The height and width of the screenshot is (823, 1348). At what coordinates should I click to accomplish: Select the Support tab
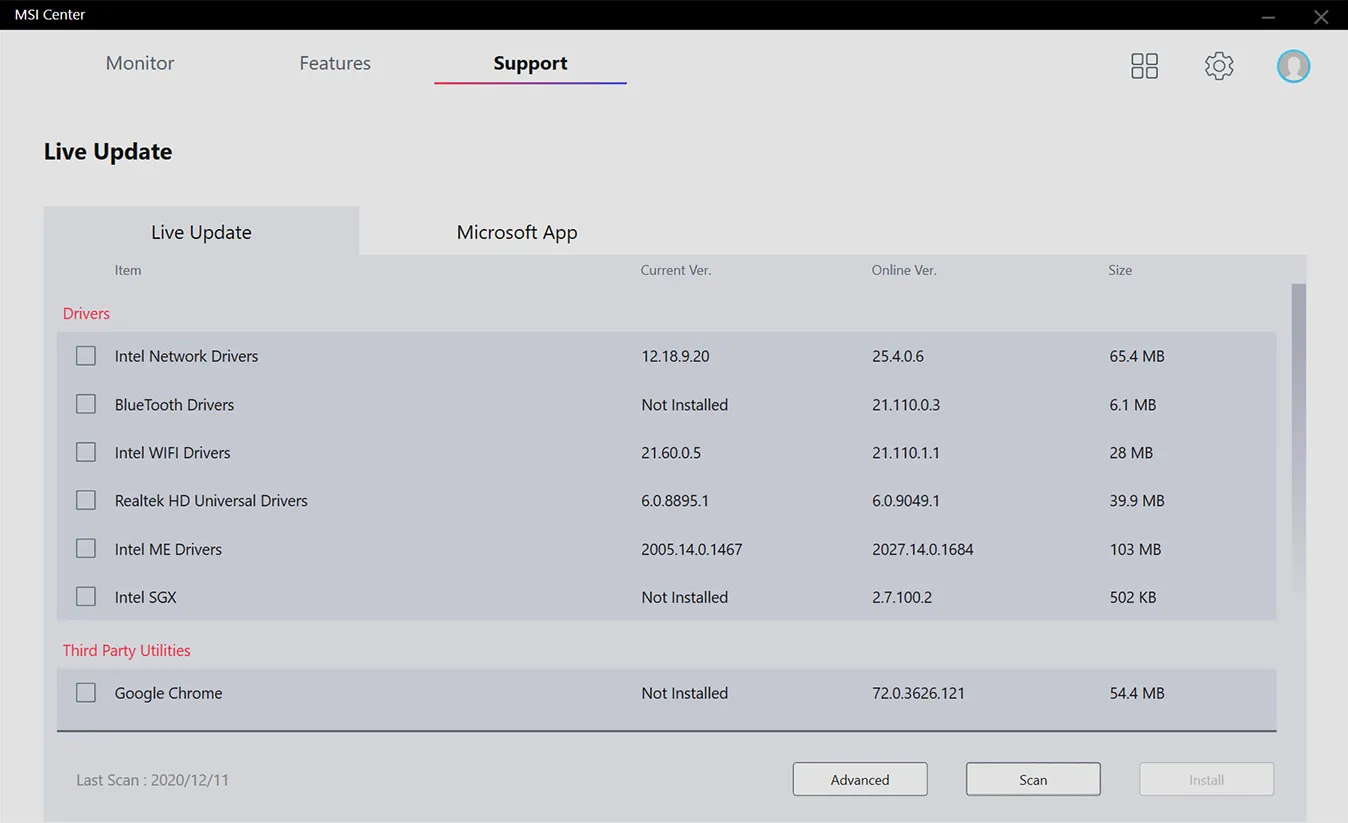tap(530, 63)
